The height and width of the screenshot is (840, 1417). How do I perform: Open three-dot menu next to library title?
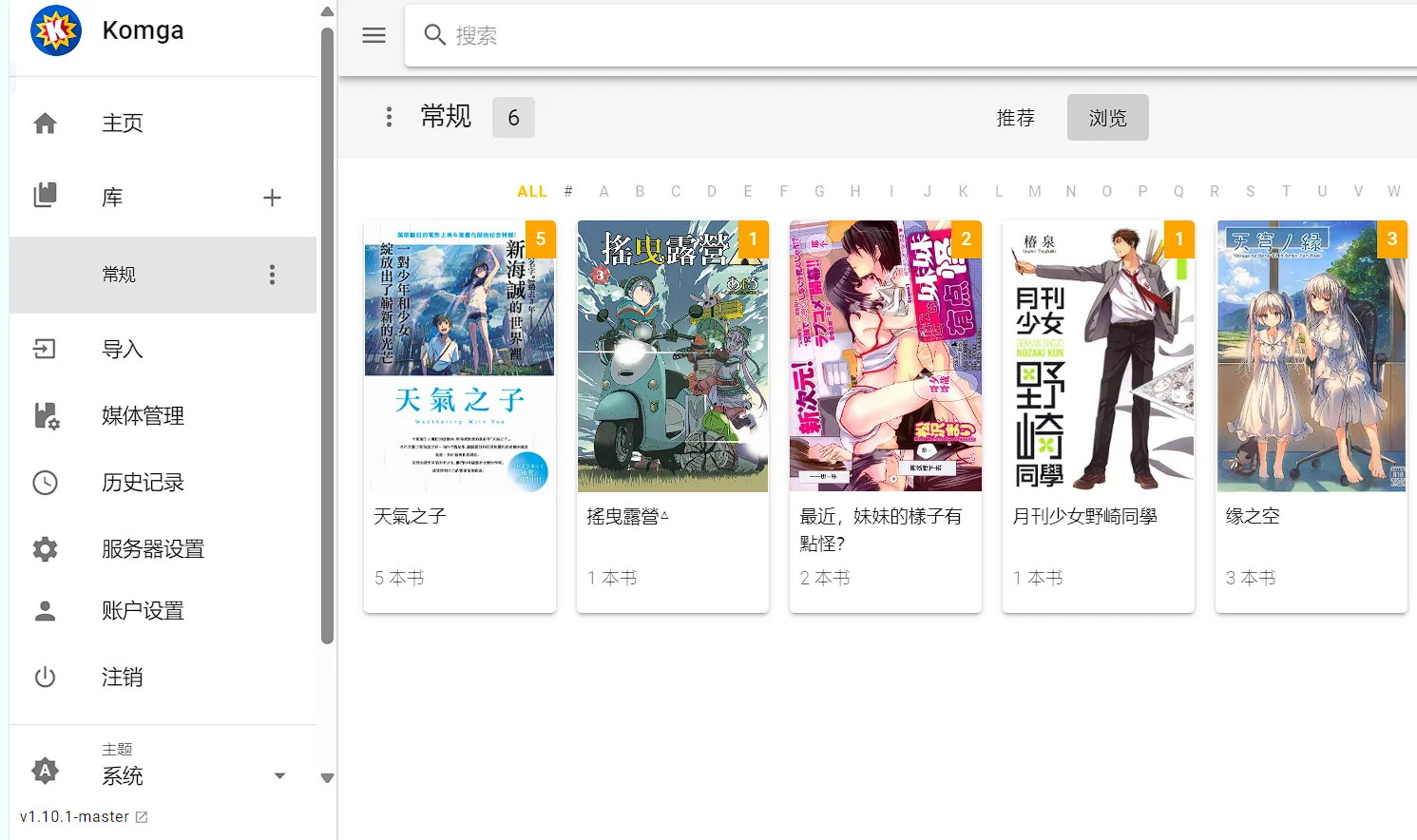(389, 117)
